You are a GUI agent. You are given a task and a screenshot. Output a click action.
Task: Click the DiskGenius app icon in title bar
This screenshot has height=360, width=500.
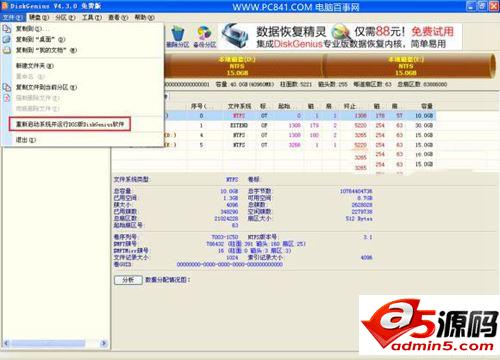5,6
